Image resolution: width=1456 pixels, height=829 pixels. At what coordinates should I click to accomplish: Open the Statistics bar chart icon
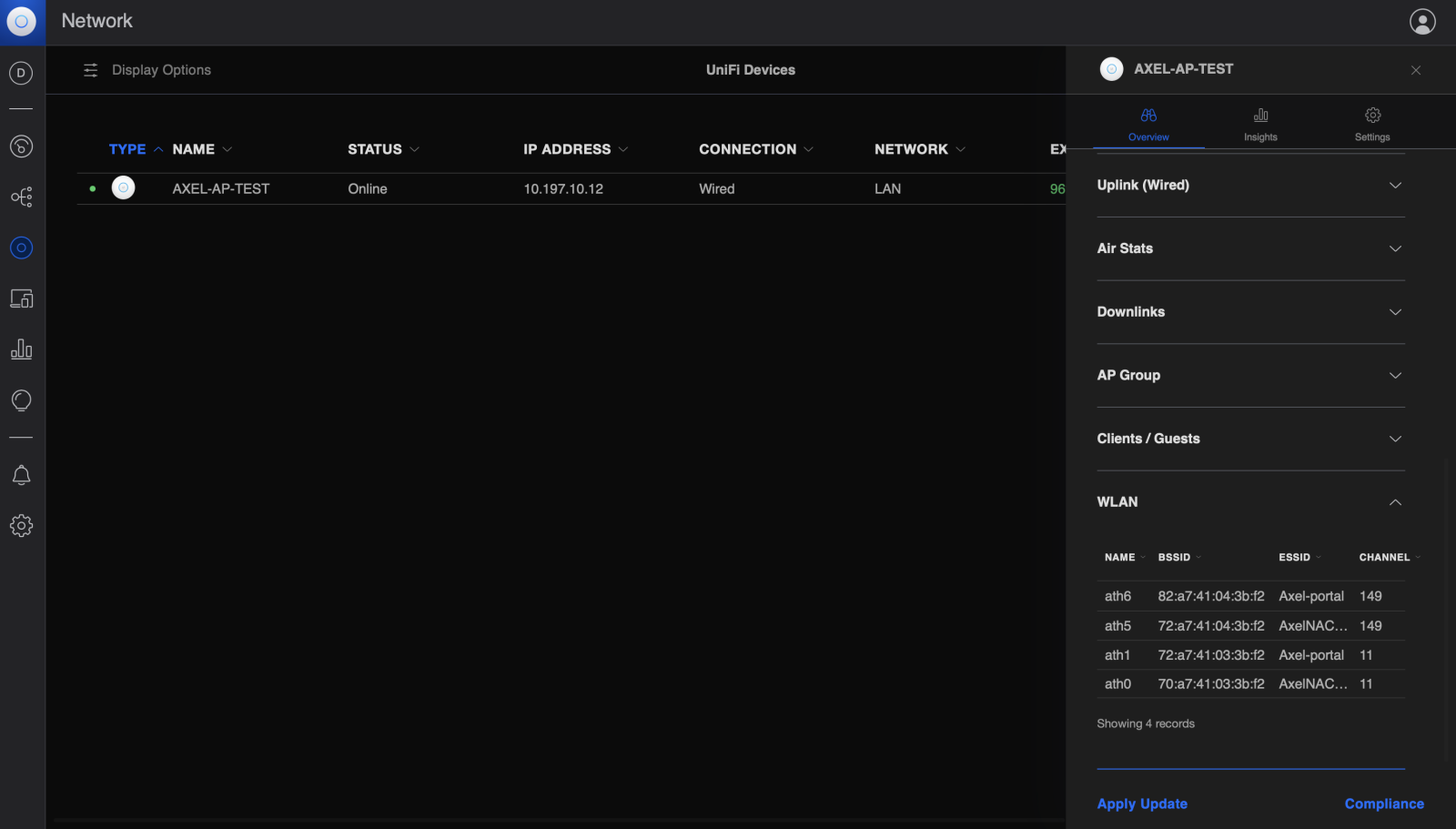tap(21, 349)
